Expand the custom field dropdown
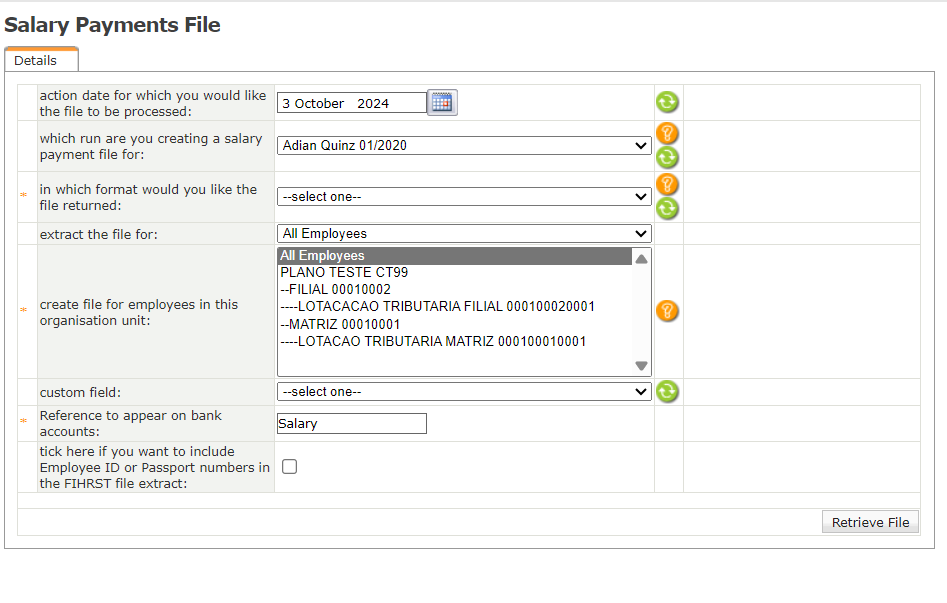Viewport: 947px width, 603px height. tap(464, 392)
